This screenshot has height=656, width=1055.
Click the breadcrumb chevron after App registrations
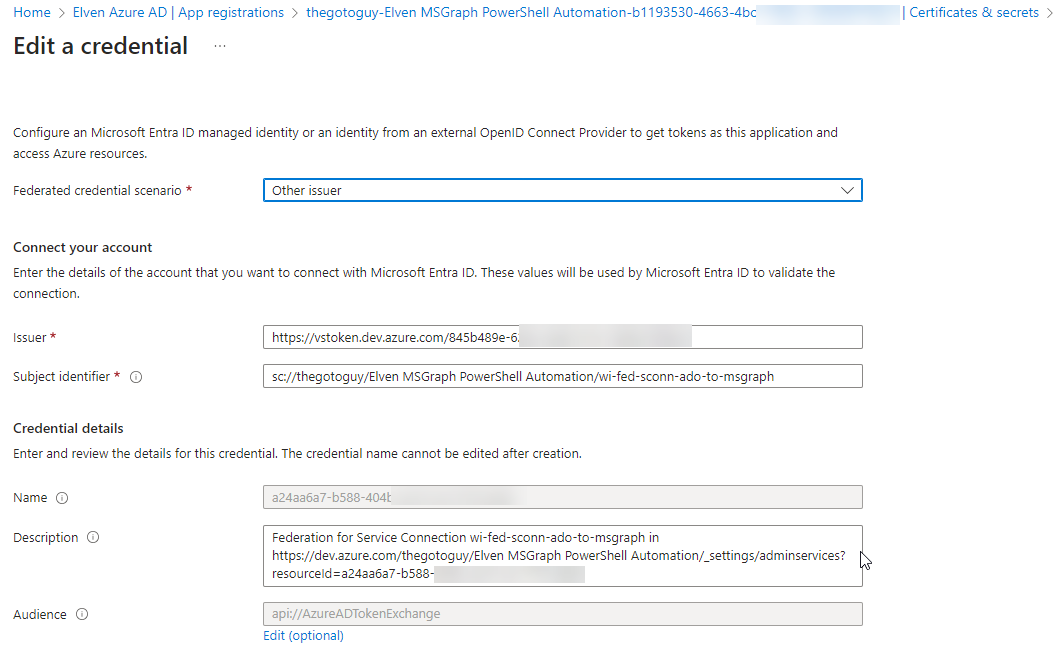[295, 13]
